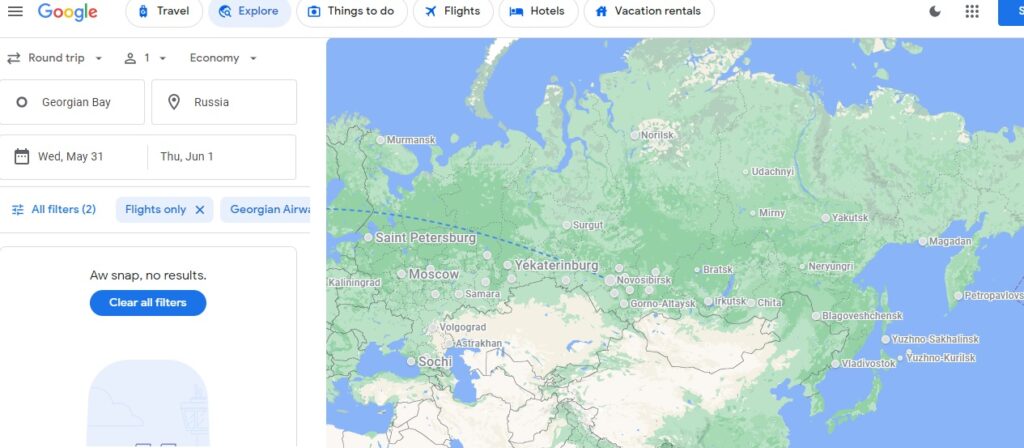Switch to the Flights tab
The image size is (1024, 448).
[453, 12]
